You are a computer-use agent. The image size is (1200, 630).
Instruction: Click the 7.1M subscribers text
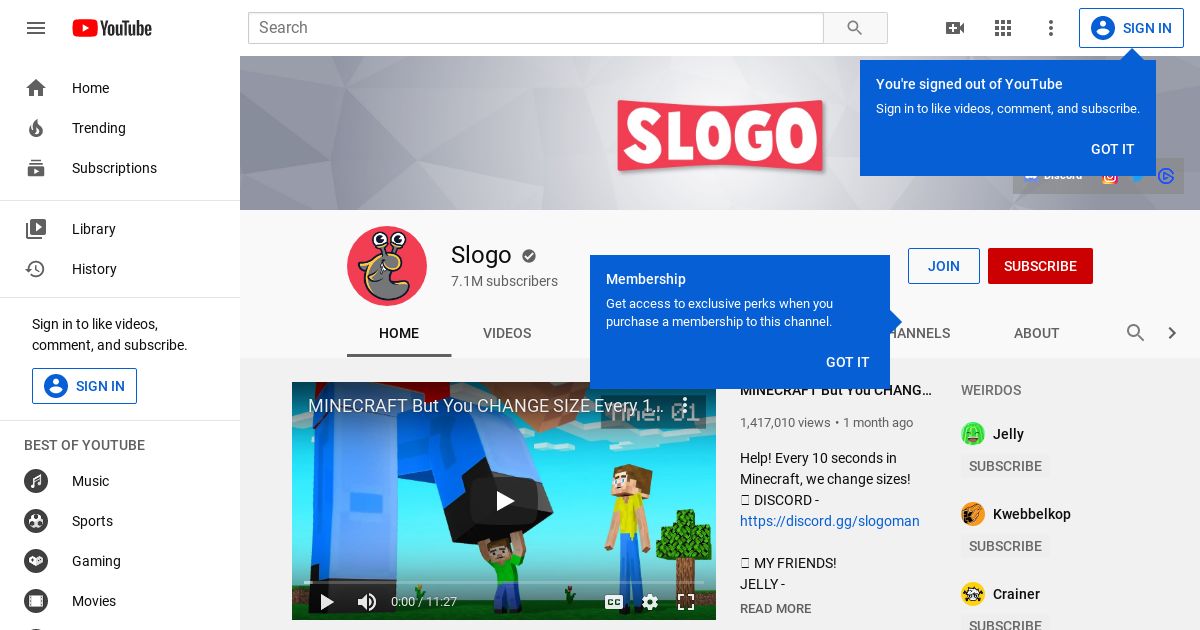pos(504,281)
